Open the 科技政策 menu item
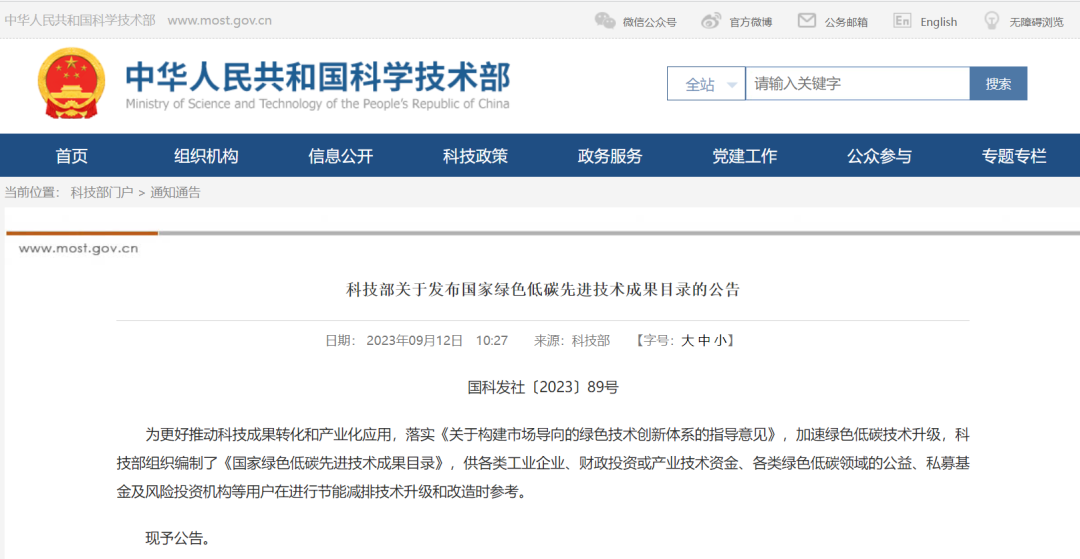 point(475,156)
